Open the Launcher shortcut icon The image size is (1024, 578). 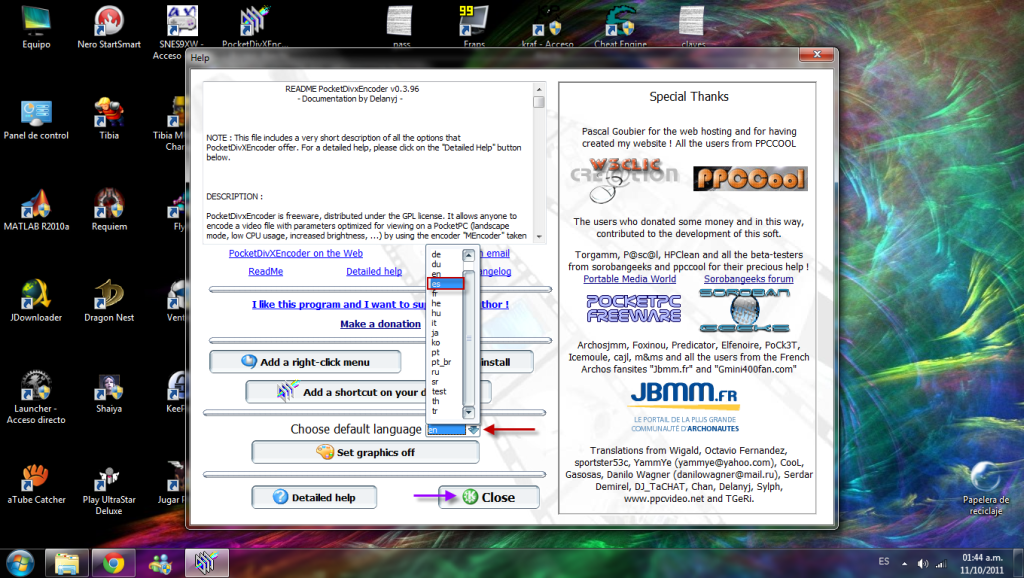(x=36, y=397)
